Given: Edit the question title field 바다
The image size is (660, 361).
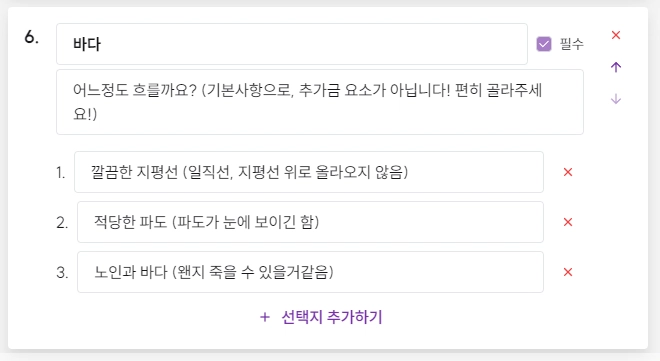Looking at the screenshot, I should point(292,44).
